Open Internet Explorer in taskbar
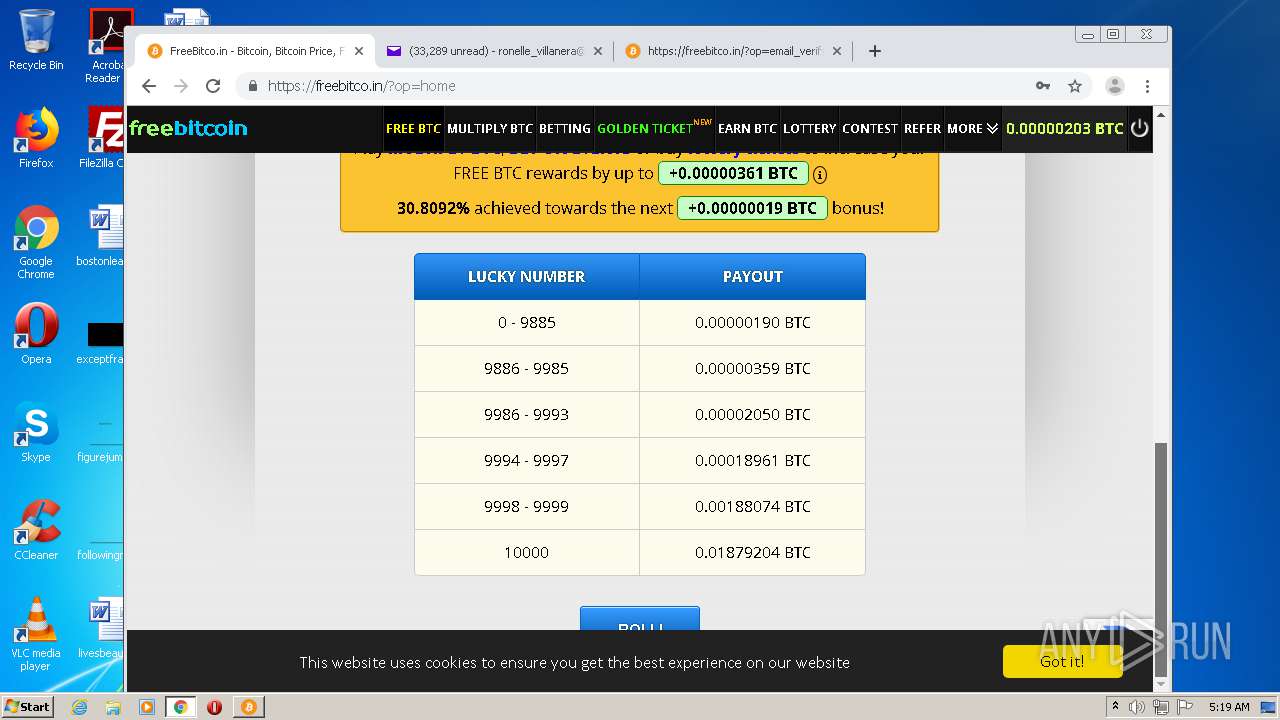The width and height of the screenshot is (1280, 720). click(x=80, y=707)
